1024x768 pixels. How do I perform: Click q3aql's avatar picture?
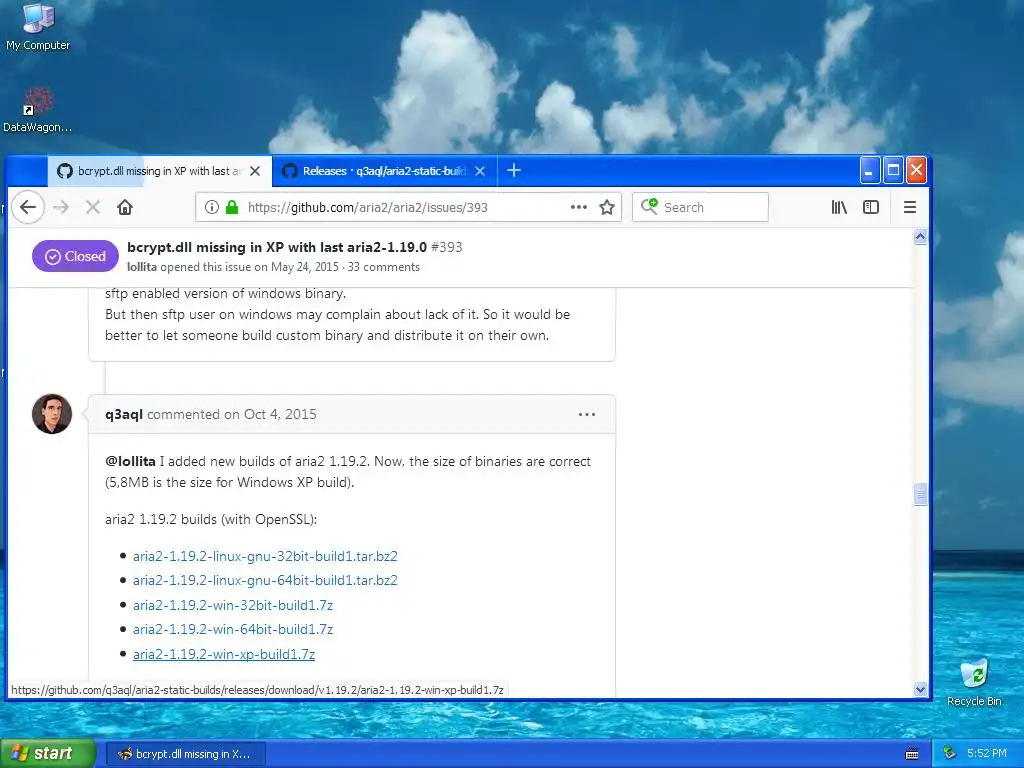coord(52,414)
